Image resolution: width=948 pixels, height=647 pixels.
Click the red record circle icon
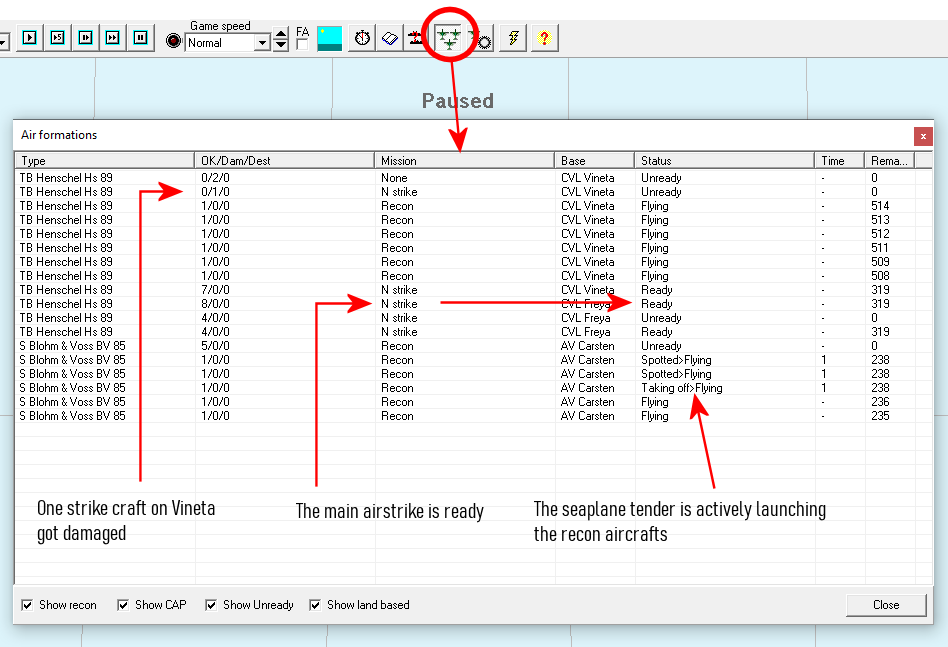coord(174,42)
